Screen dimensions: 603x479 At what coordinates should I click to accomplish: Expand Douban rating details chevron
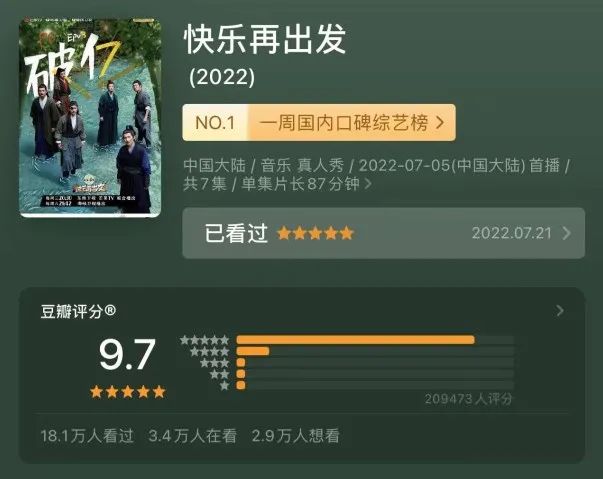pos(560,311)
